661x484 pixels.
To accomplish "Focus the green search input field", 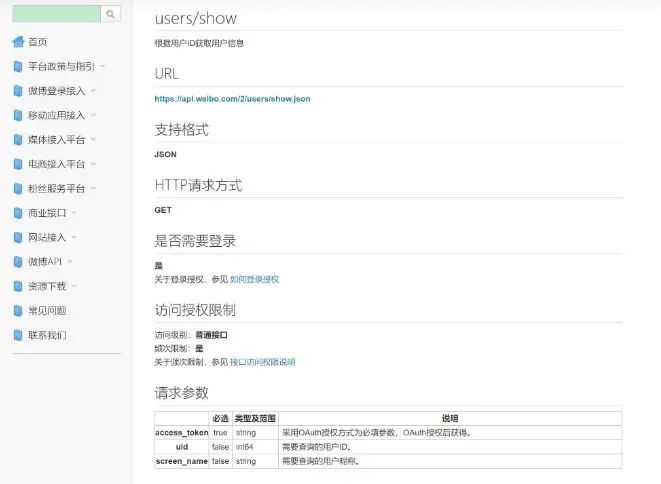I will coord(56,14).
